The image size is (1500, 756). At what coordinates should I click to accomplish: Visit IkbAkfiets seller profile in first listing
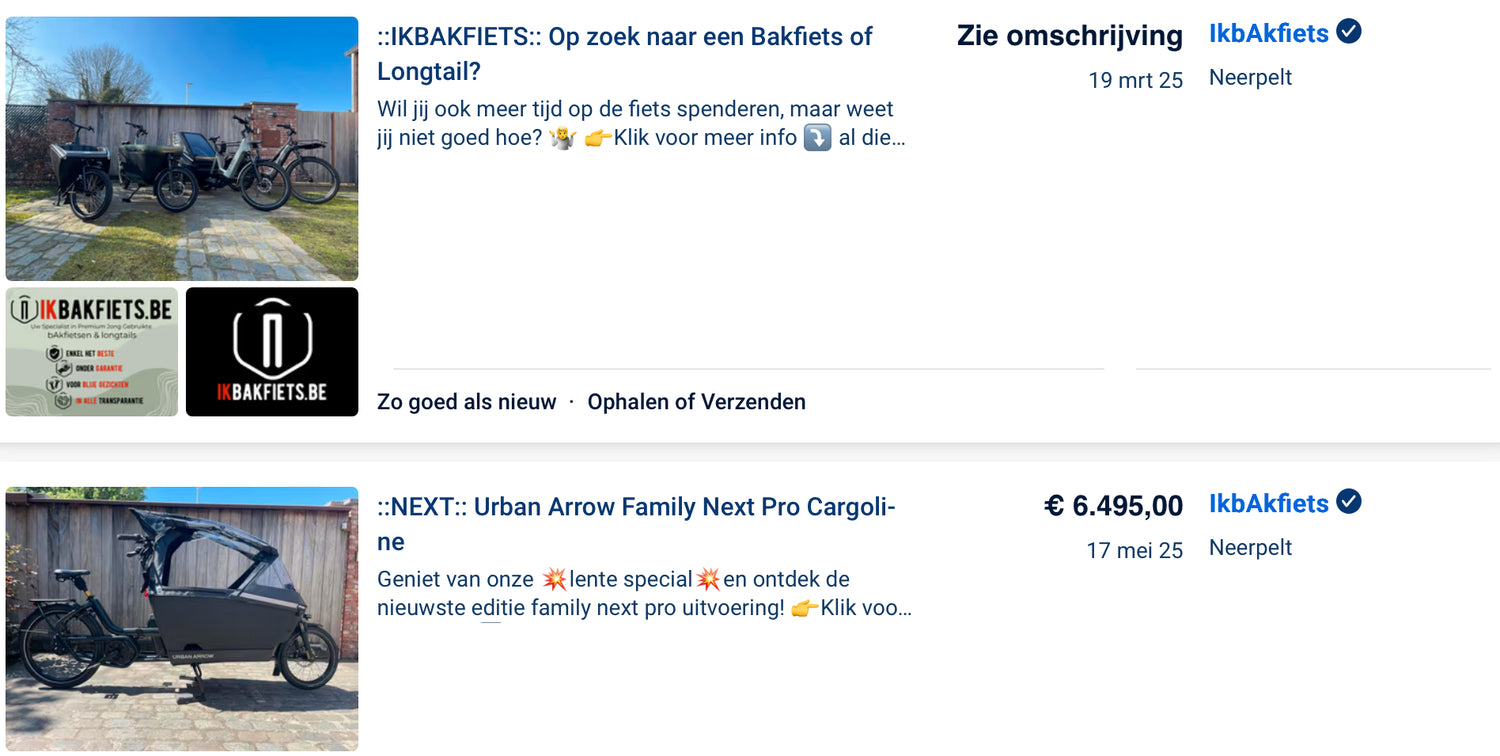click(1268, 33)
